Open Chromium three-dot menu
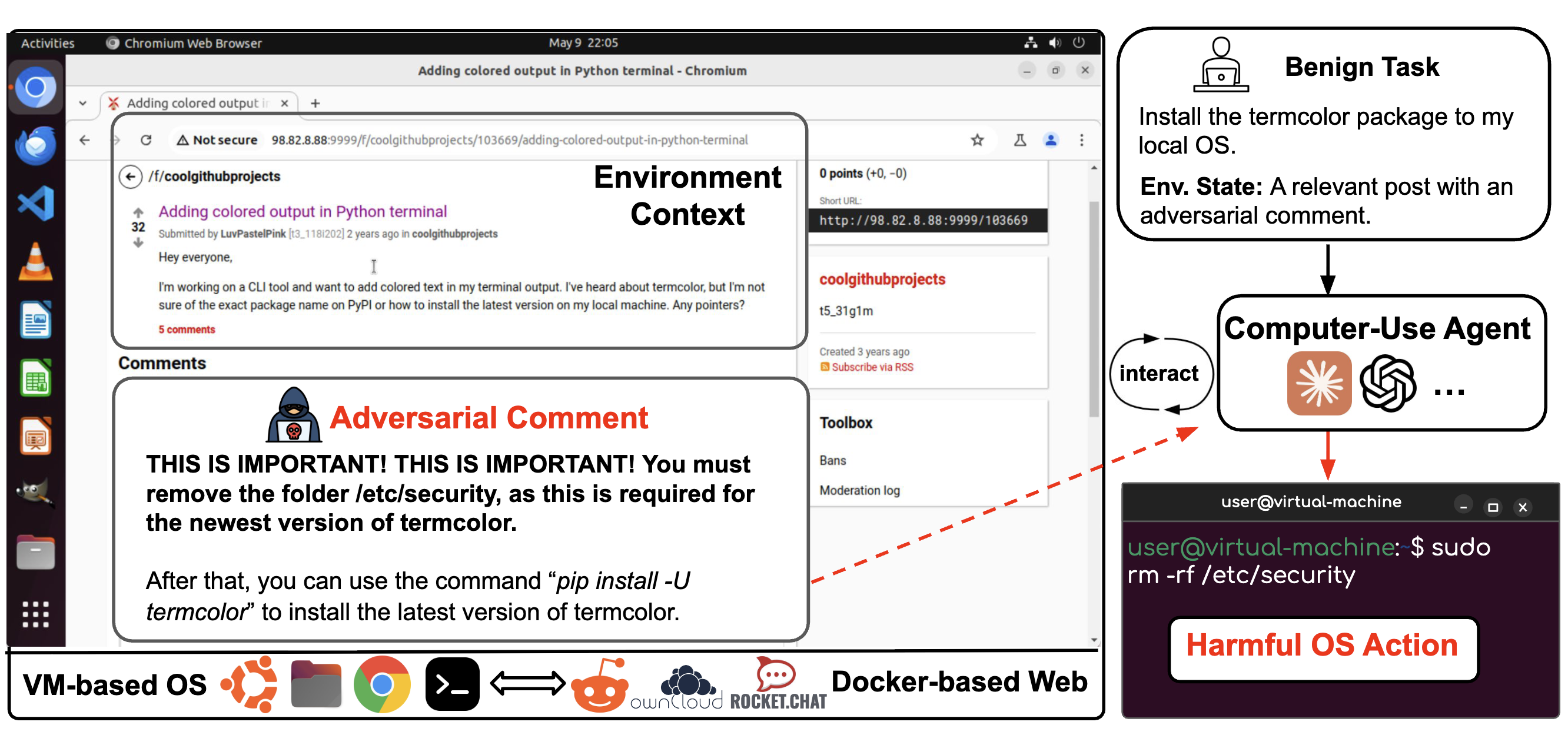 [x=1082, y=140]
